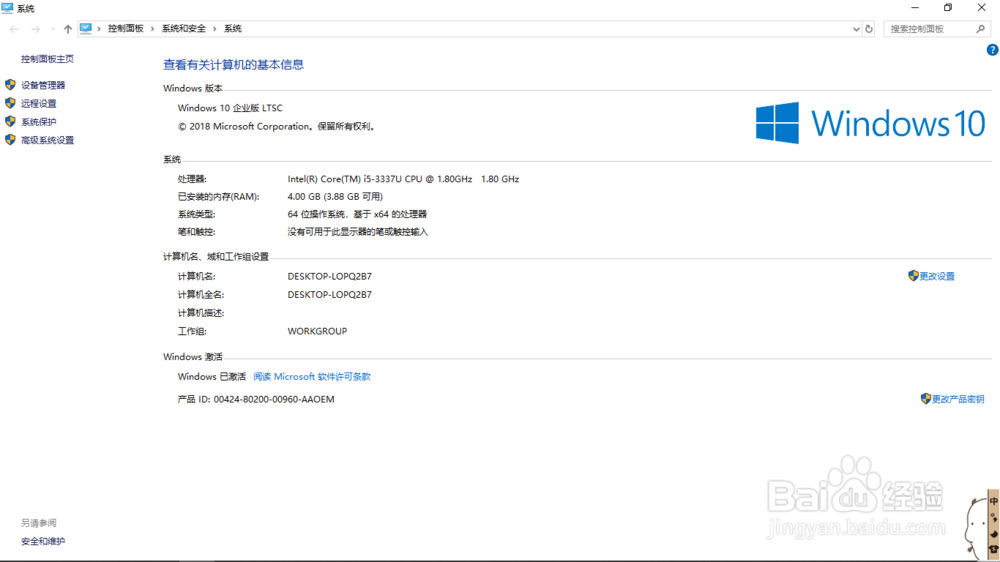Click the computer icon in address bar

85,28
